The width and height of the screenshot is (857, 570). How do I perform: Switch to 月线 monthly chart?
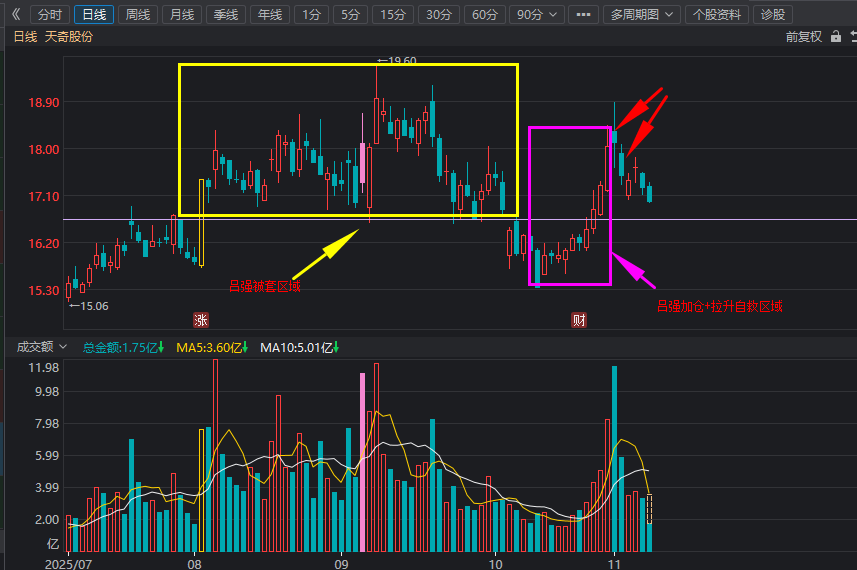182,14
